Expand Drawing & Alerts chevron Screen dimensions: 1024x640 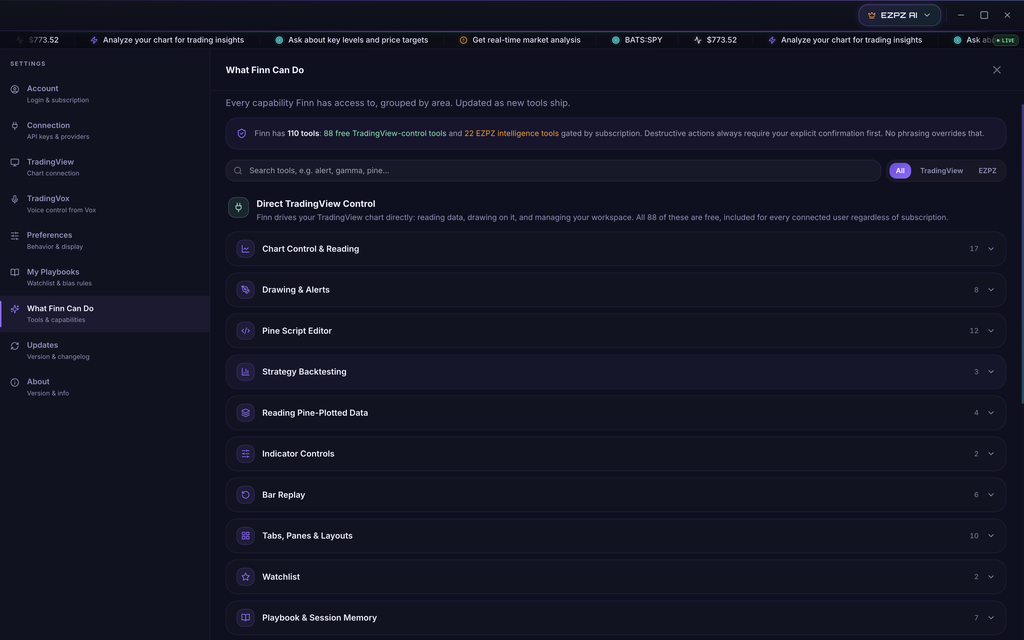pyautogui.click(x=991, y=290)
